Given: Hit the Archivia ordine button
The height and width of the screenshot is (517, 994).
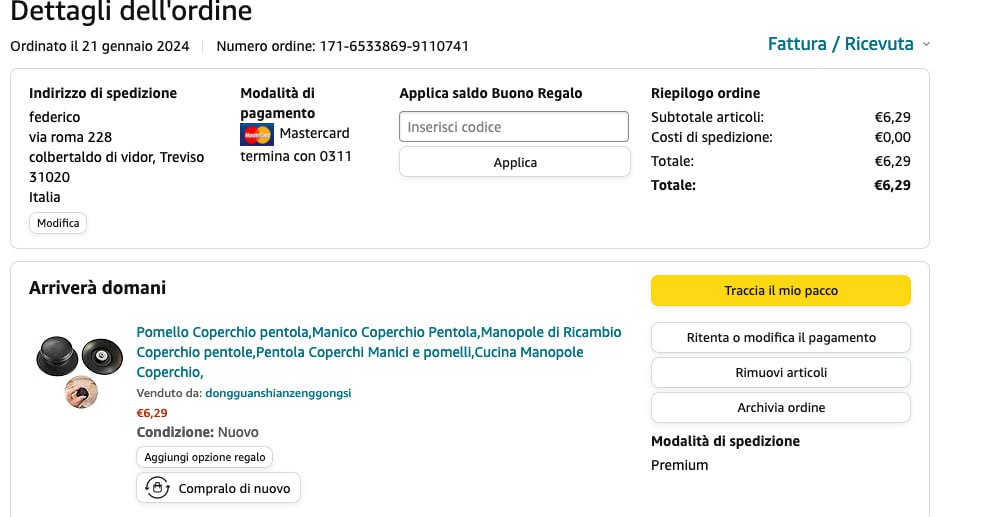Looking at the screenshot, I should click(780, 408).
